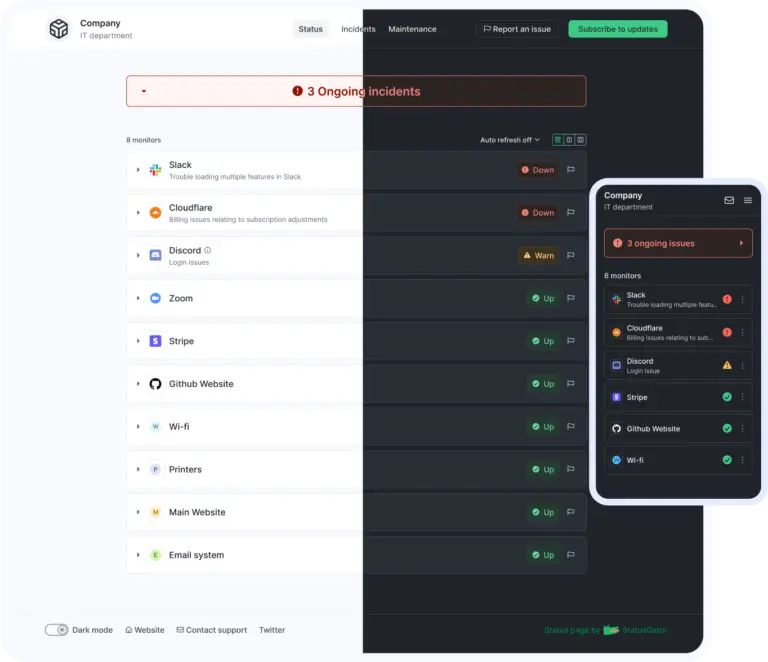Flag an issue on the Email system row
768x662 pixels.
(x=571, y=555)
